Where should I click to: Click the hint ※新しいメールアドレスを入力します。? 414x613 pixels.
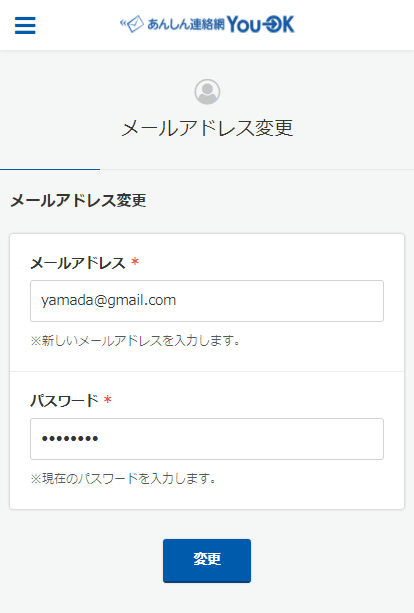click(135, 341)
